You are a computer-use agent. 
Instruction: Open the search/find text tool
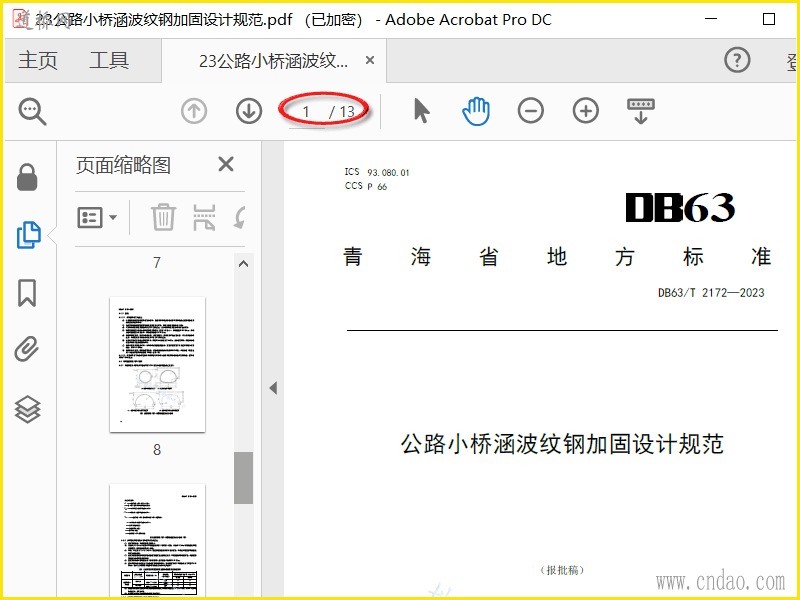(x=33, y=112)
